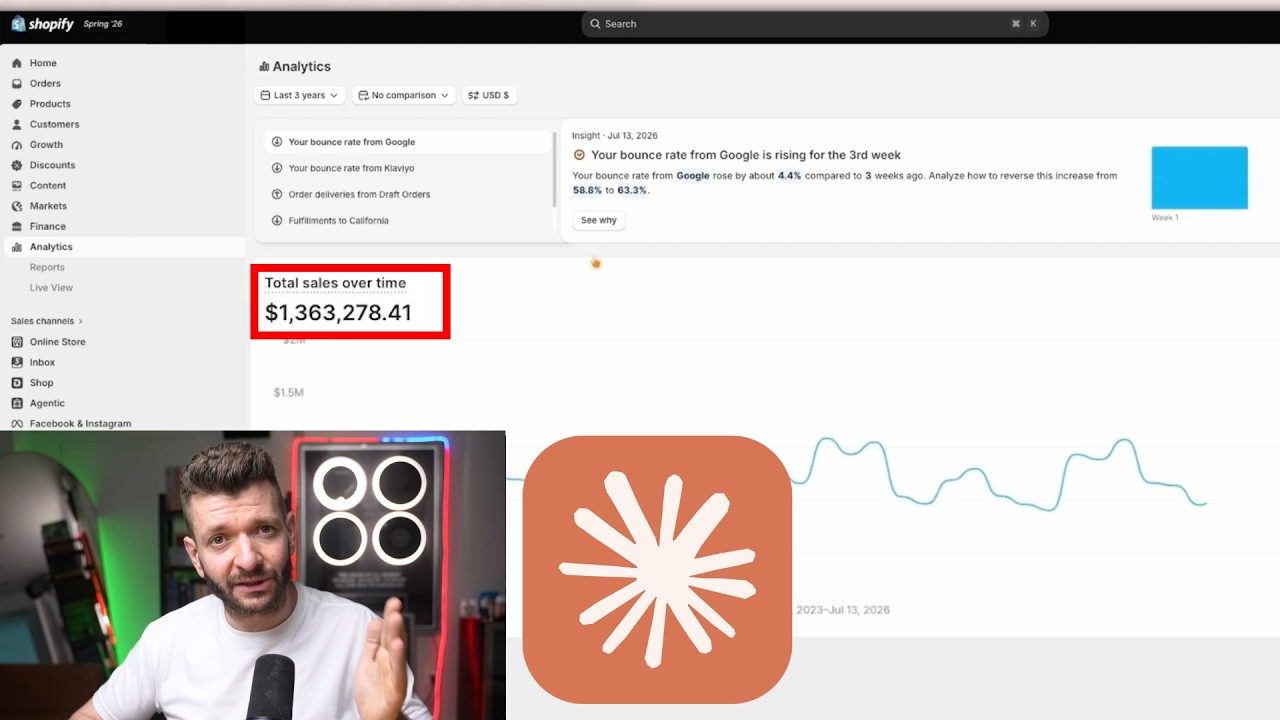Click the Customers person icon
The height and width of the screenshot is (720, 1280).
[x=17, y=124]
